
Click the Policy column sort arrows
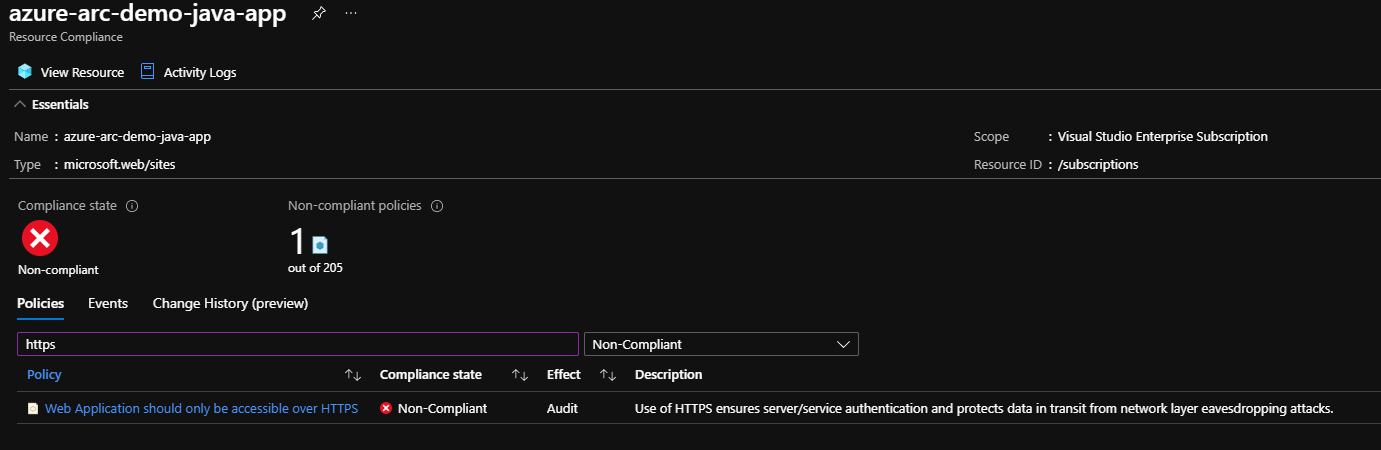click(353, 374)
